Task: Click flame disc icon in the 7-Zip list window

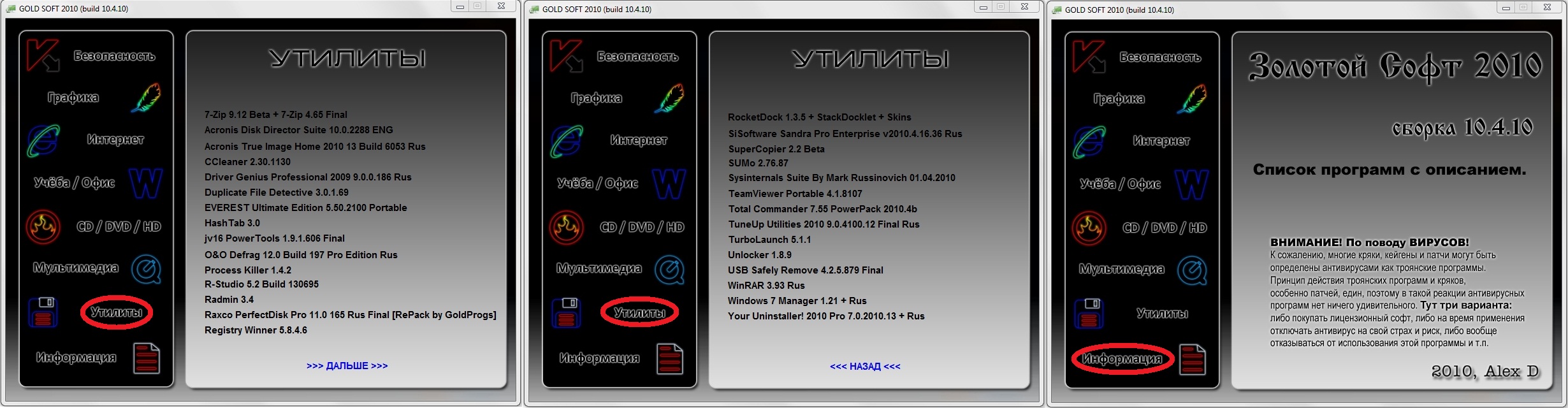Action: click(43, 226)
